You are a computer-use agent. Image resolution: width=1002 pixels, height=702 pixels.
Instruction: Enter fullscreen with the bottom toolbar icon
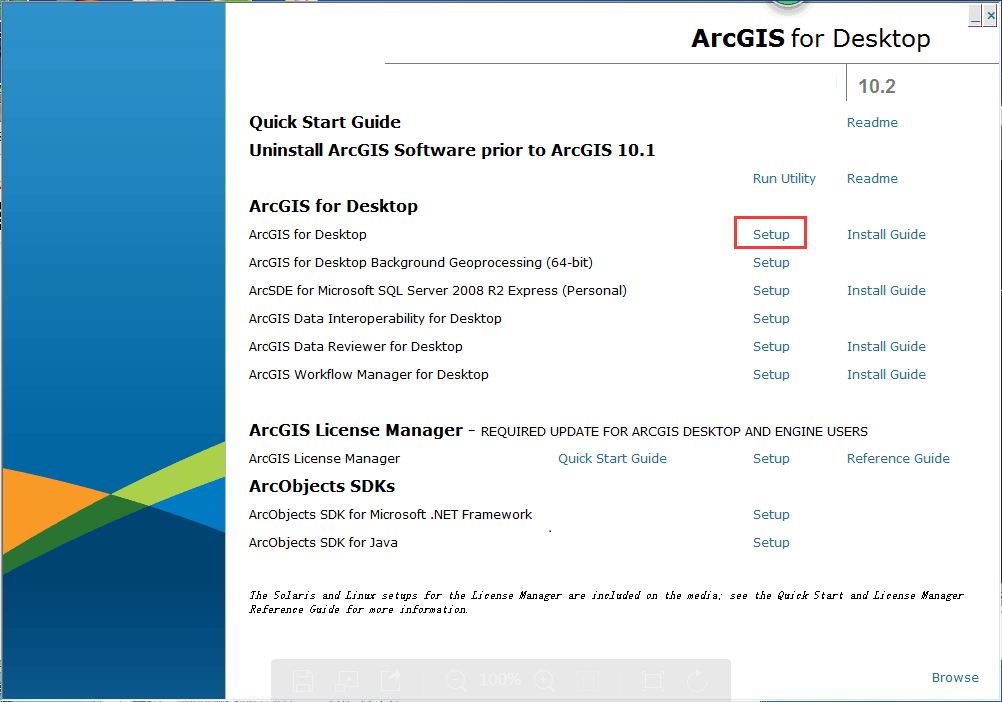coord(653,681)
